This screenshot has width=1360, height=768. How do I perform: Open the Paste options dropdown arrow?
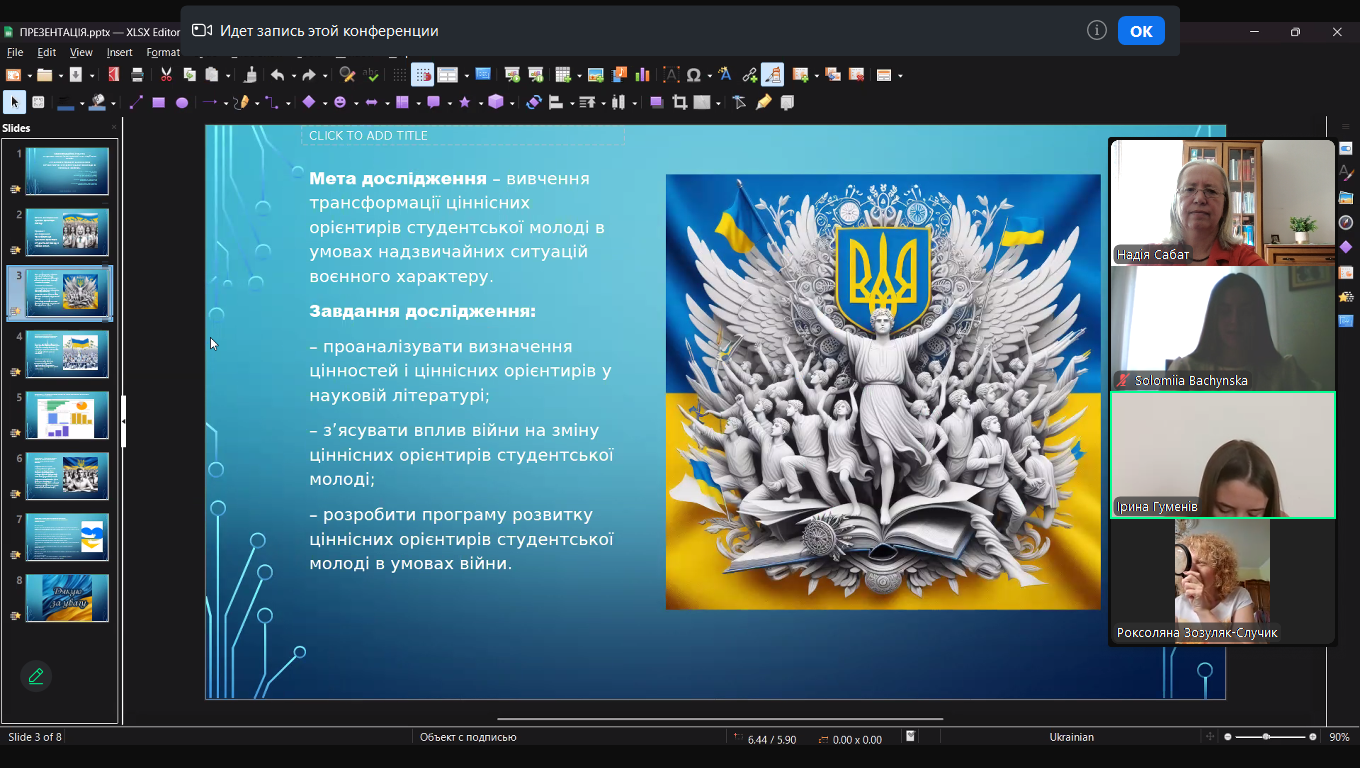pos(229,76)
